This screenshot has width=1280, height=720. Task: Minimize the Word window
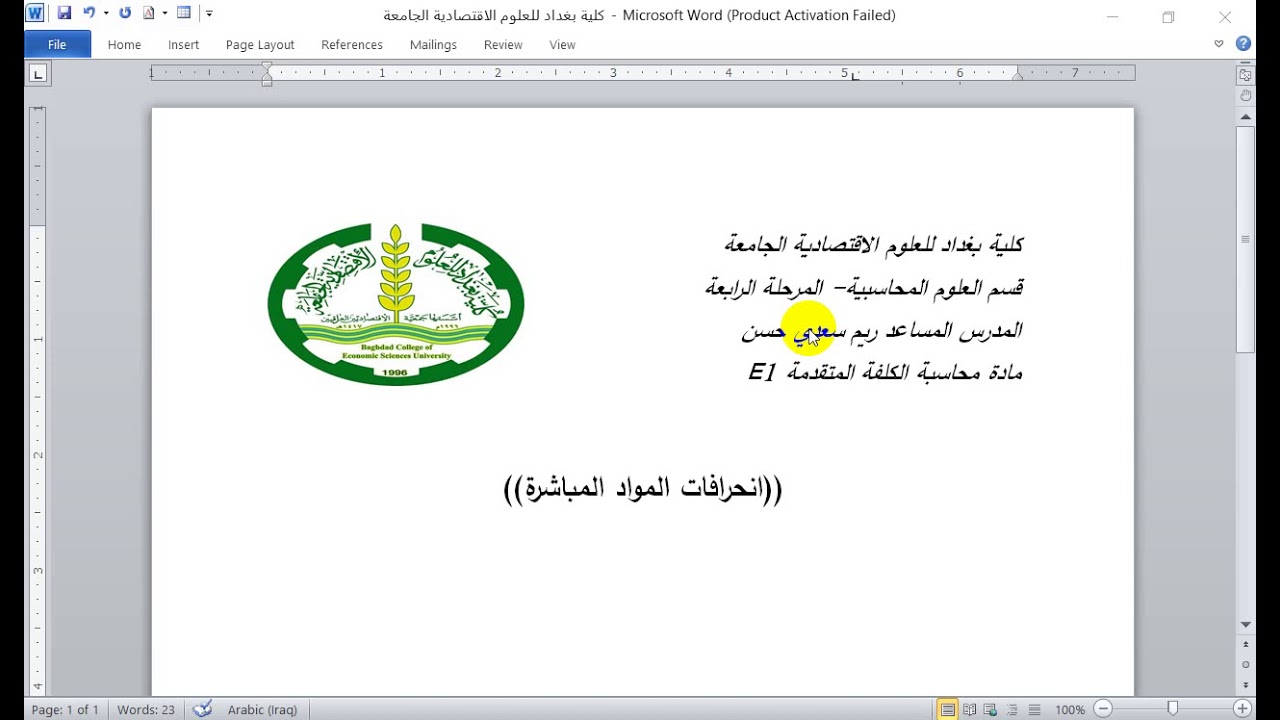pyautogui.click(x=1114, y=16)
